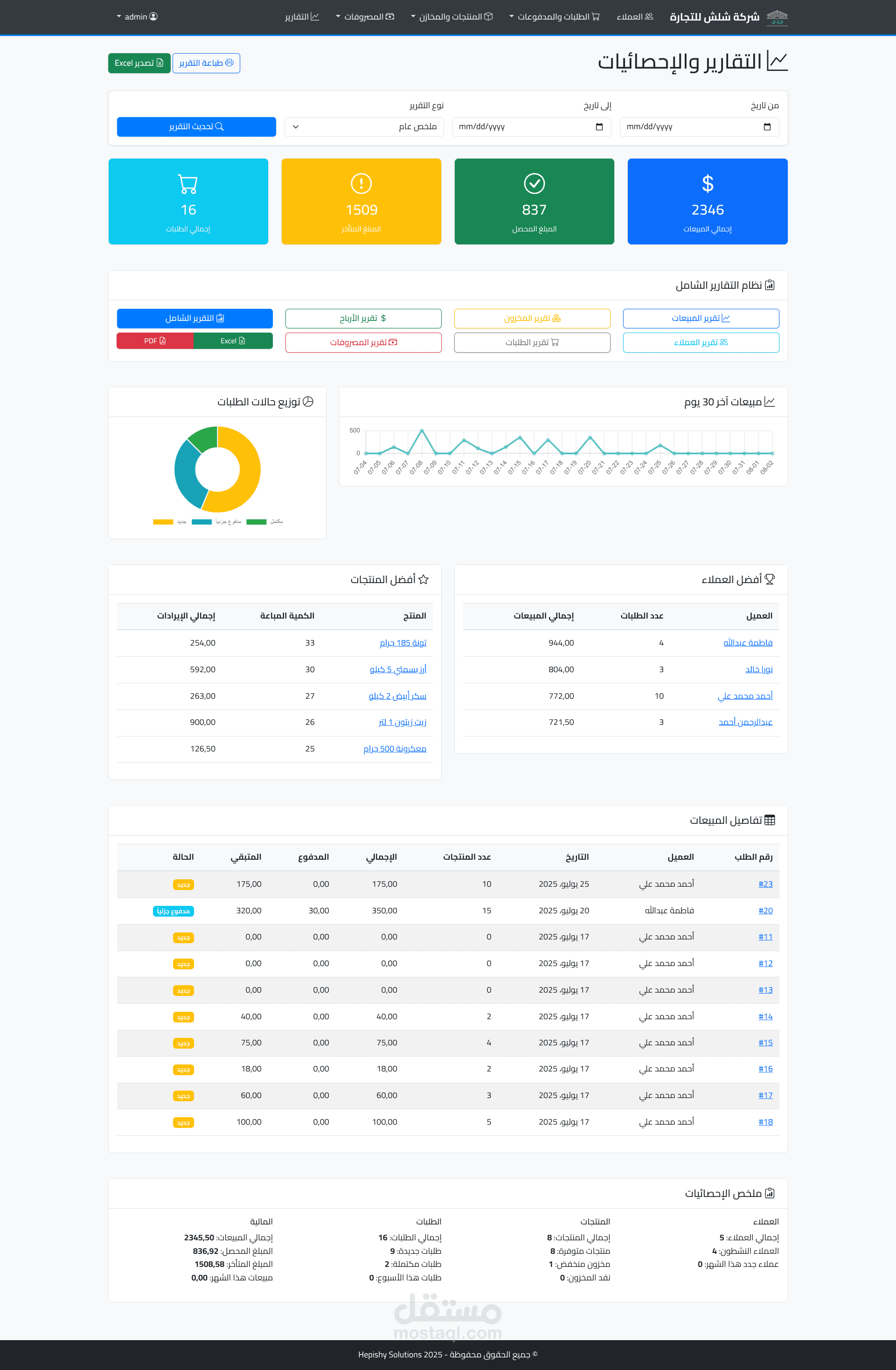
Task: Open the 'العملاء' navbar menu item
Action: point(635,17)
